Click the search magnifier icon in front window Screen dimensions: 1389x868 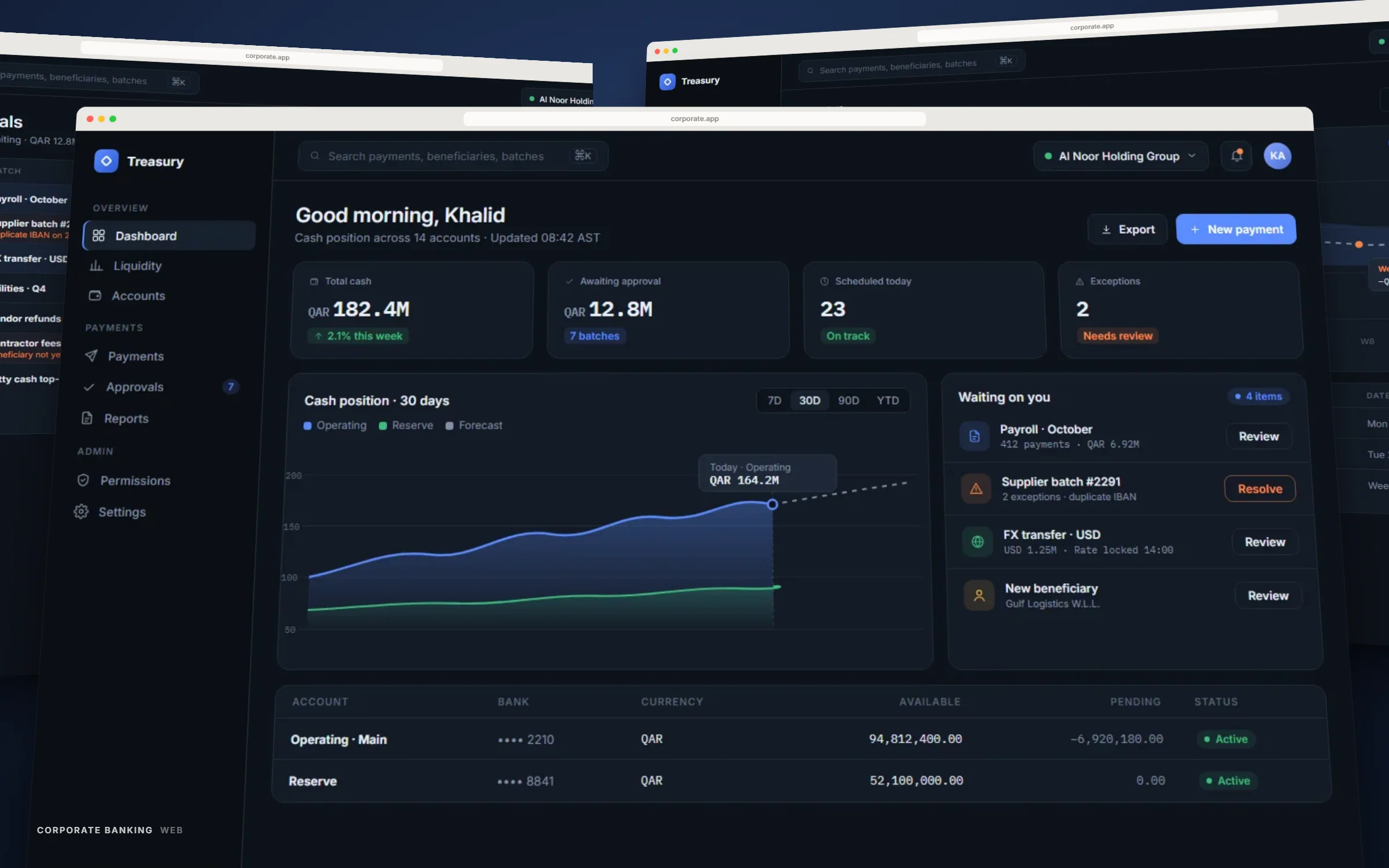coord(315,156)
